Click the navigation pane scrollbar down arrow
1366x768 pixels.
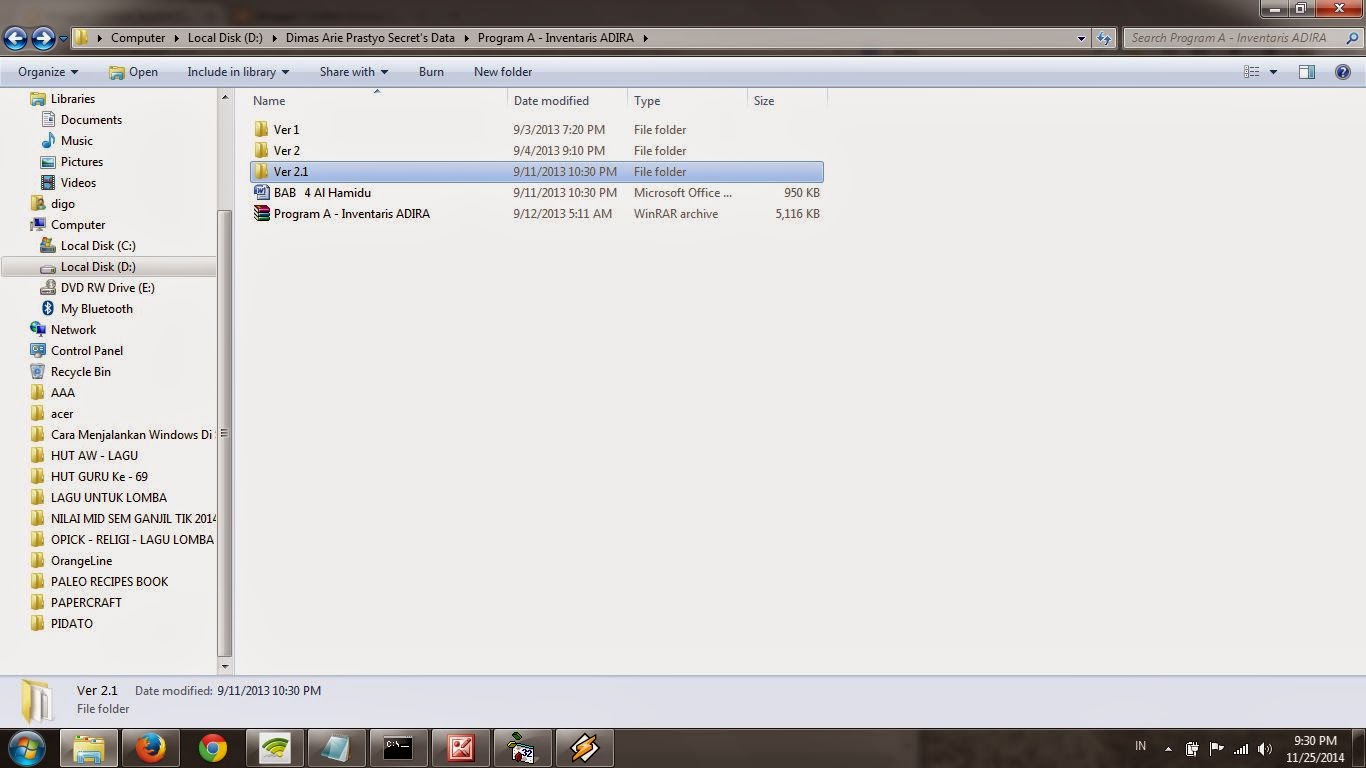(225, 666)
